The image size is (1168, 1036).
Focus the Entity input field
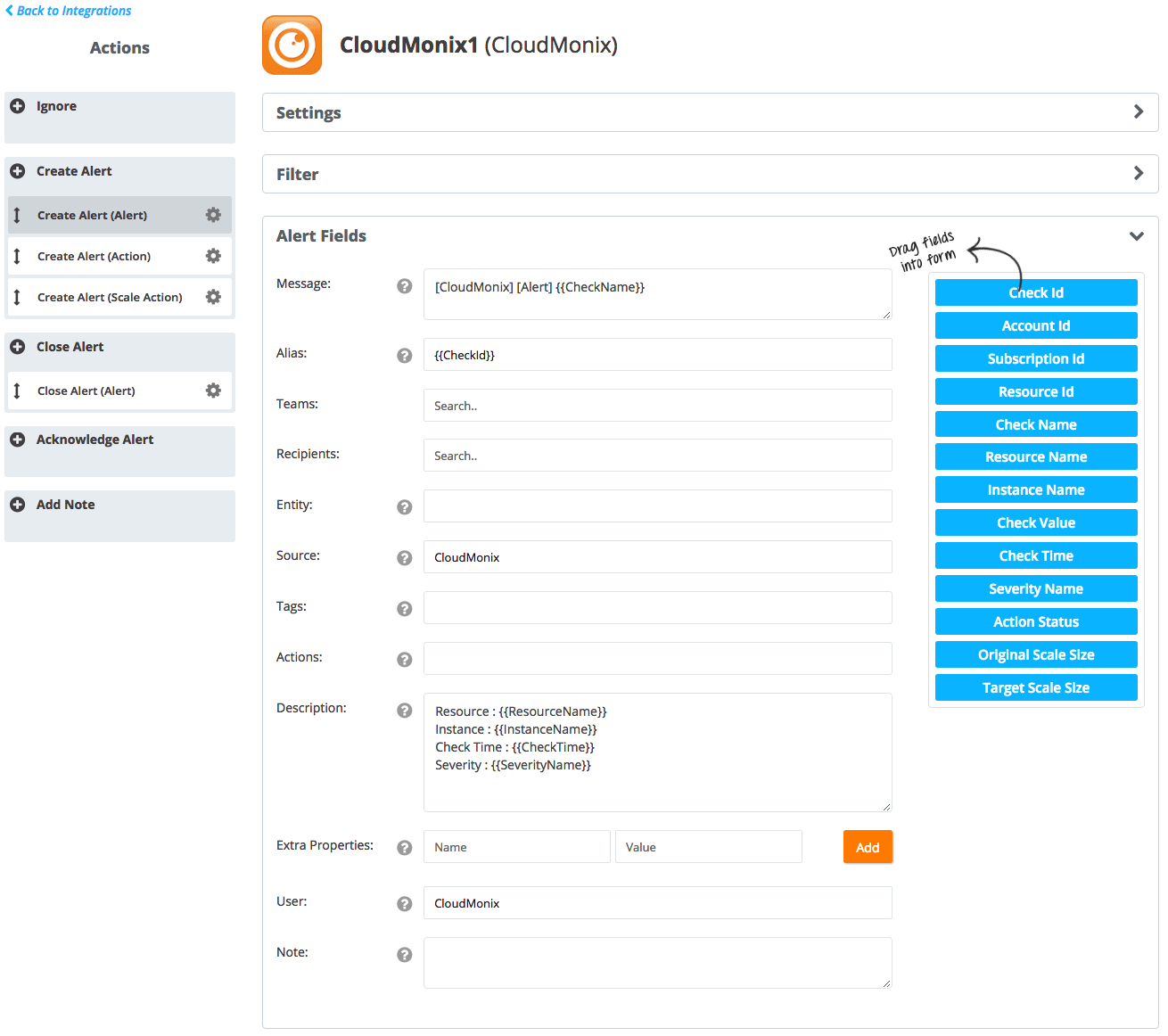pyautogui.click(x=658, y=506)
